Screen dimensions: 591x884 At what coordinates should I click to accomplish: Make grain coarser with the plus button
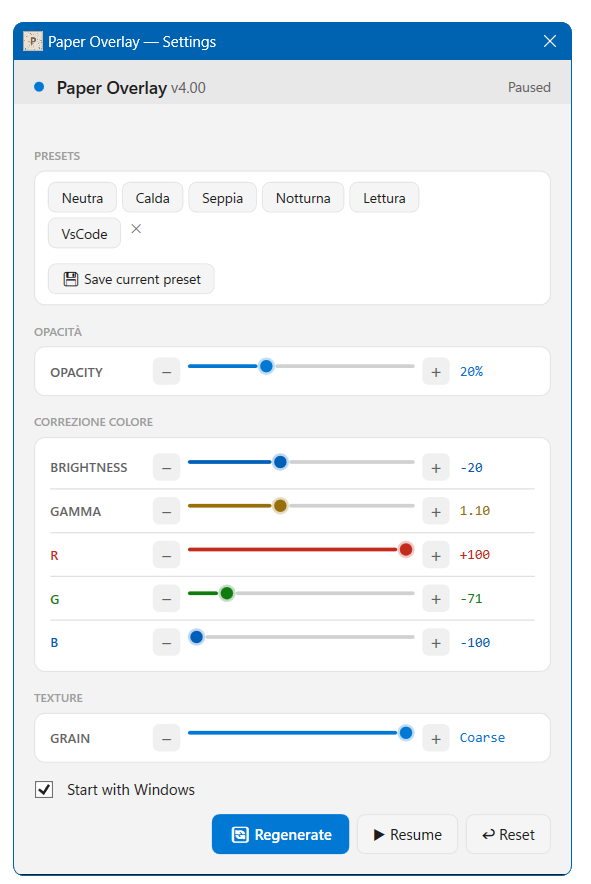point(436,739)
